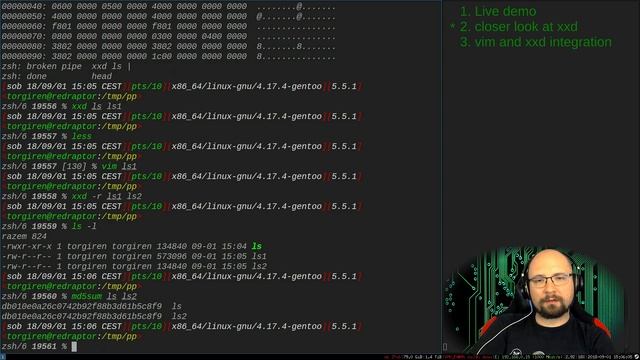
Task: Click the "less" command at prompt 19557
Action: pos(82,136)
